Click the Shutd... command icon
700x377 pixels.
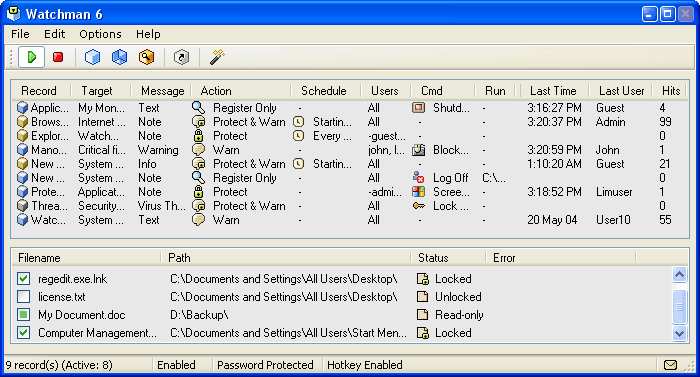(418, 108)
